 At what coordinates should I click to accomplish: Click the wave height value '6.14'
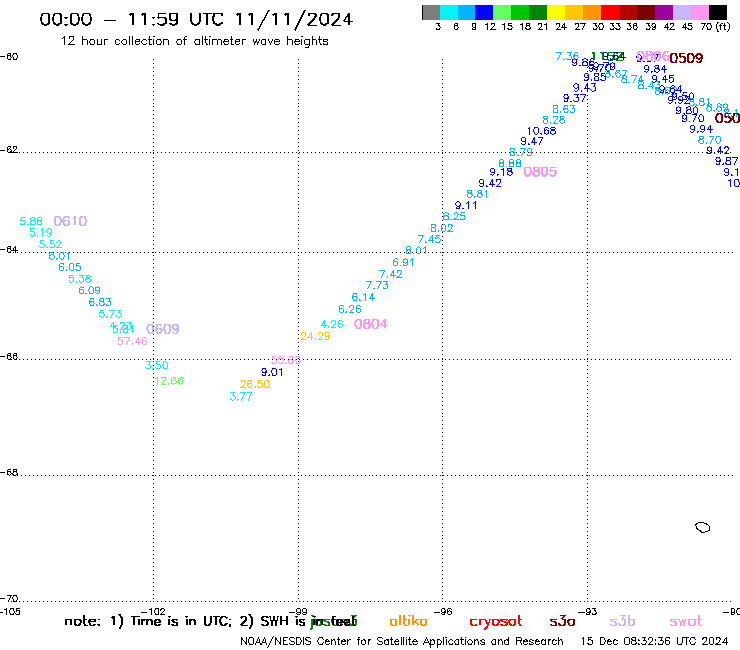[363, 297]
